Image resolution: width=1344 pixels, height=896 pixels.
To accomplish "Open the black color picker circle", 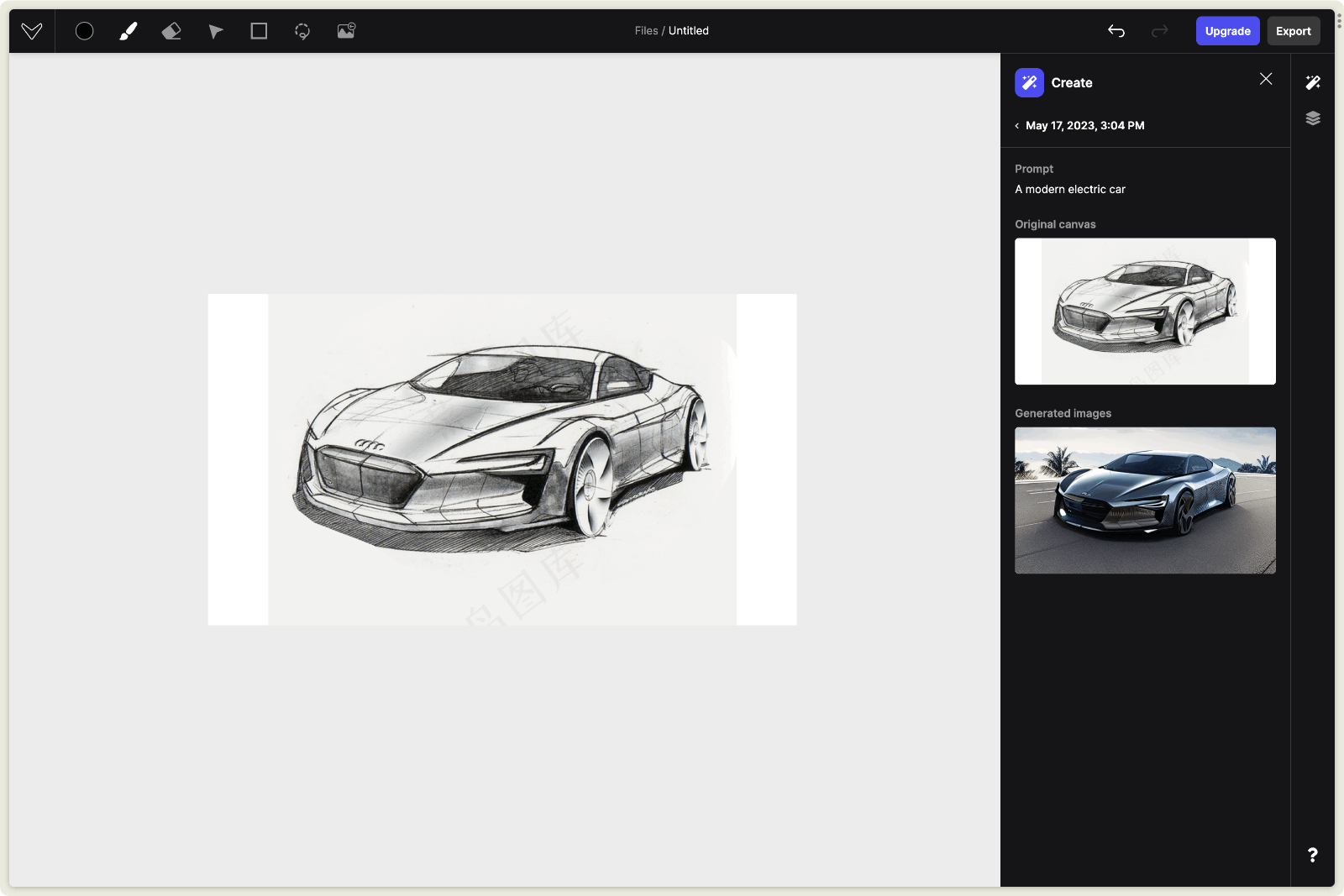I will (x=85, y=31).
